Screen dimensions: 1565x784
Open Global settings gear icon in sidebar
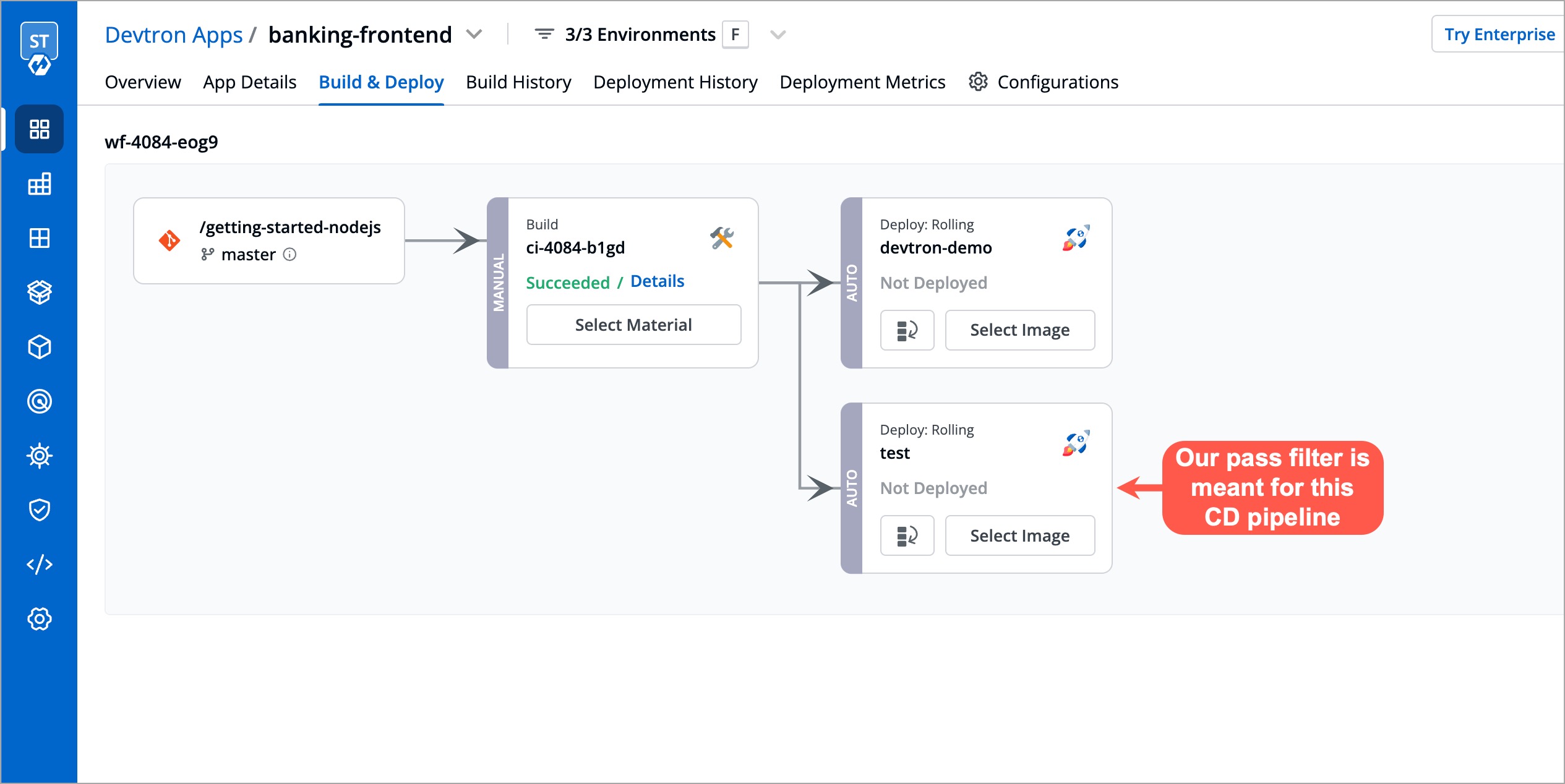pyautogui.click(x=40, y=619)
